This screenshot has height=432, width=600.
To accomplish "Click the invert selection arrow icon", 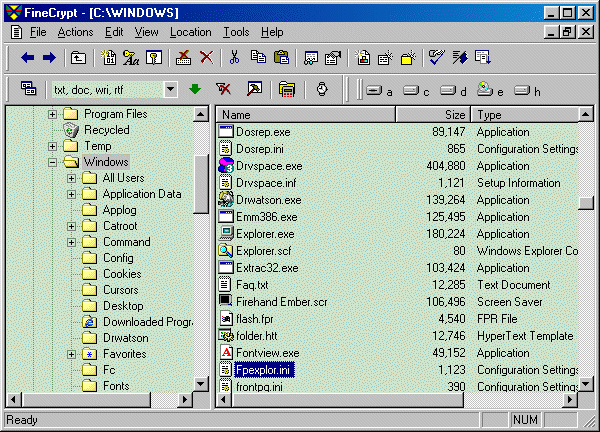I will [460, 57].
